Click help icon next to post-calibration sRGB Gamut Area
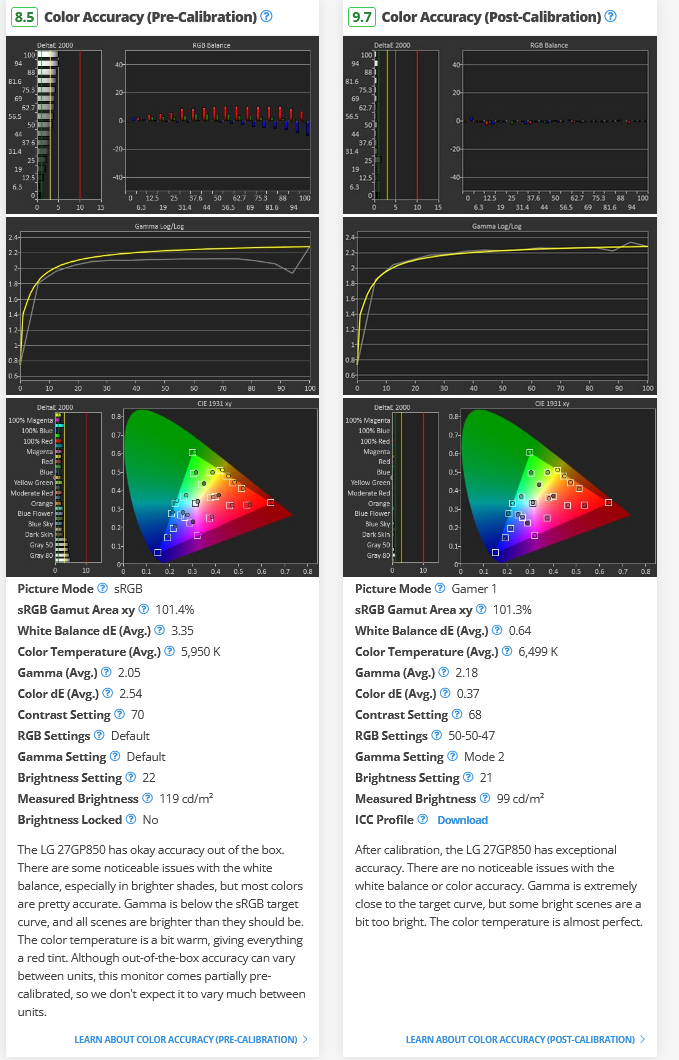Screen dimensions: 679x1060 tap(481, 609)
